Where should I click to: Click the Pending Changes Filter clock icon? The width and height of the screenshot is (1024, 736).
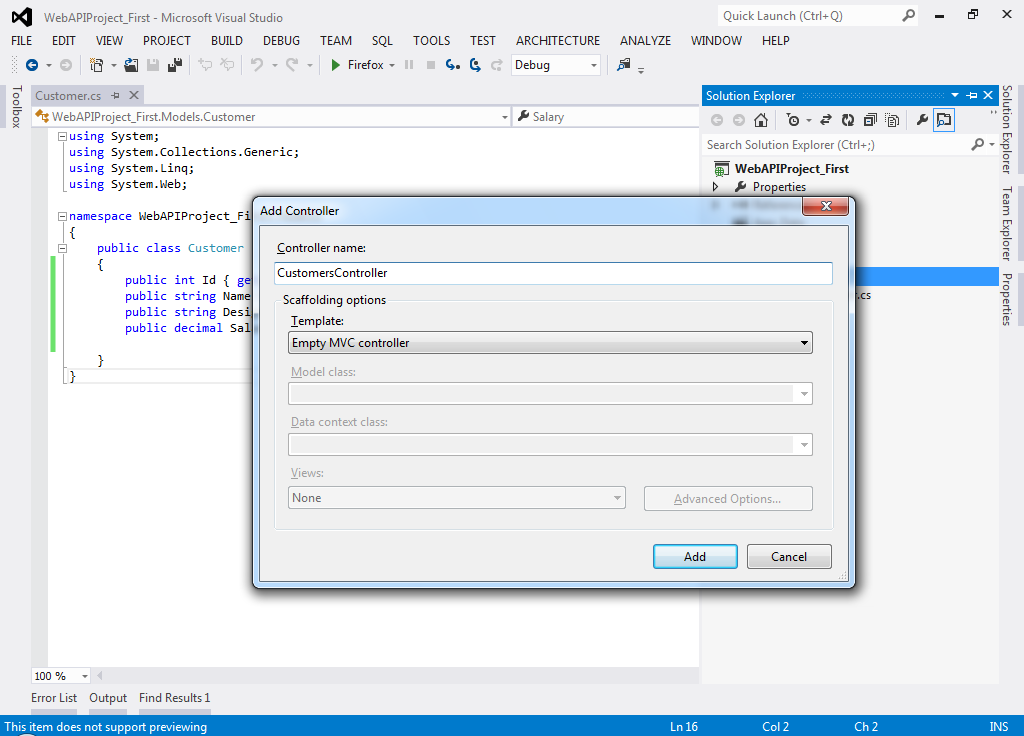(793, 120)
